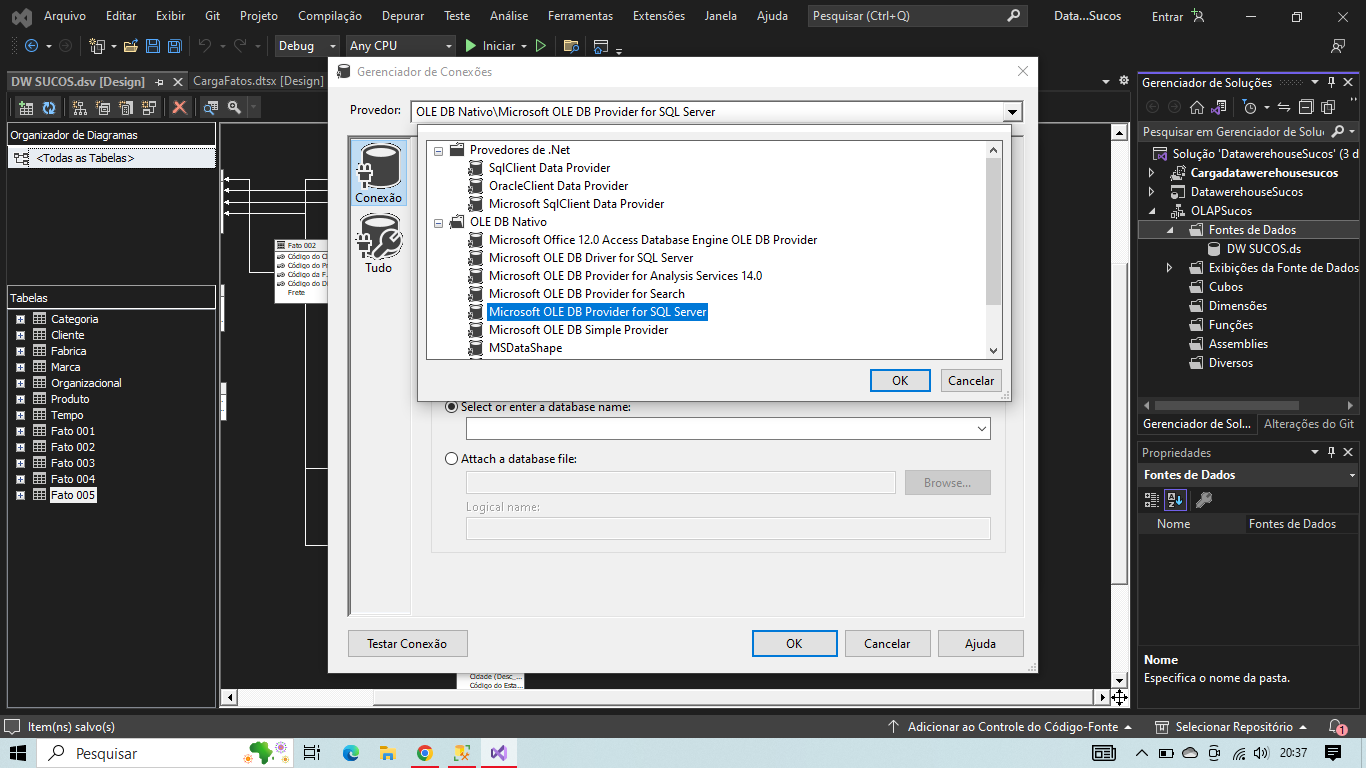Image resolution: width=1366 pixels, height=768 pixels.
Task: Click the Find in Files folder icon
Action: 572,46
